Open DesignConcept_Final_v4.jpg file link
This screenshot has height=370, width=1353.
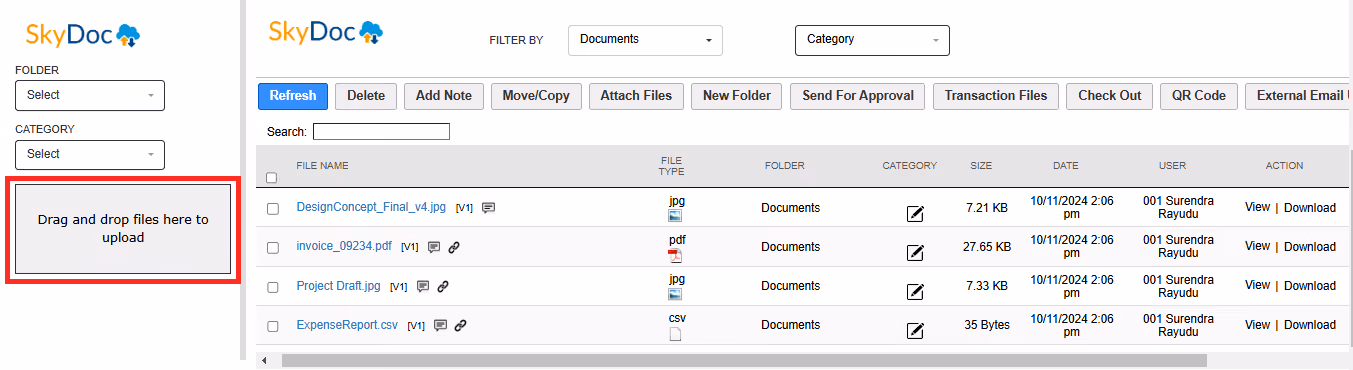tap(371, 208)
